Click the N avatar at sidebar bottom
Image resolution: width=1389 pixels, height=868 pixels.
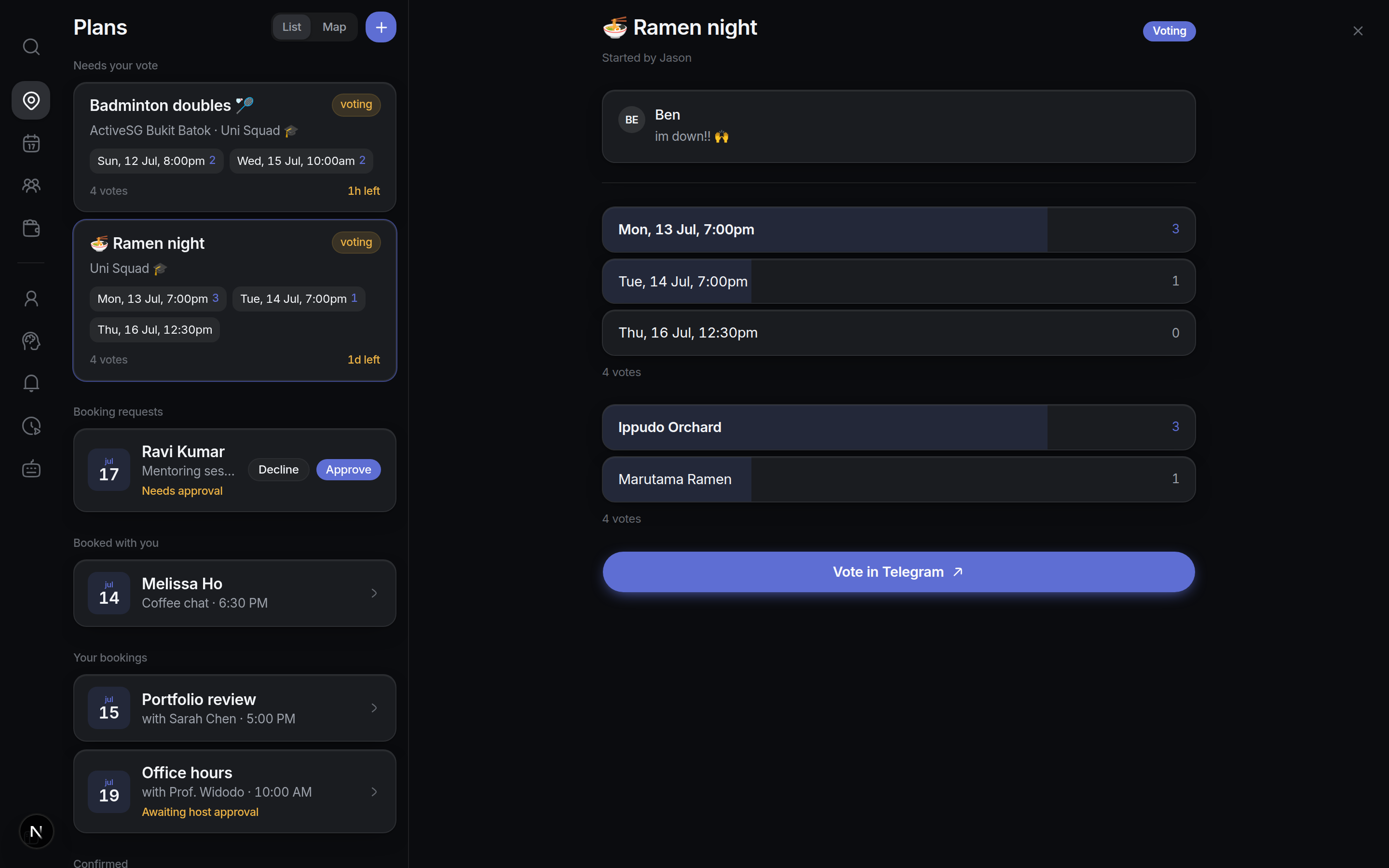(x=36, y=831)
